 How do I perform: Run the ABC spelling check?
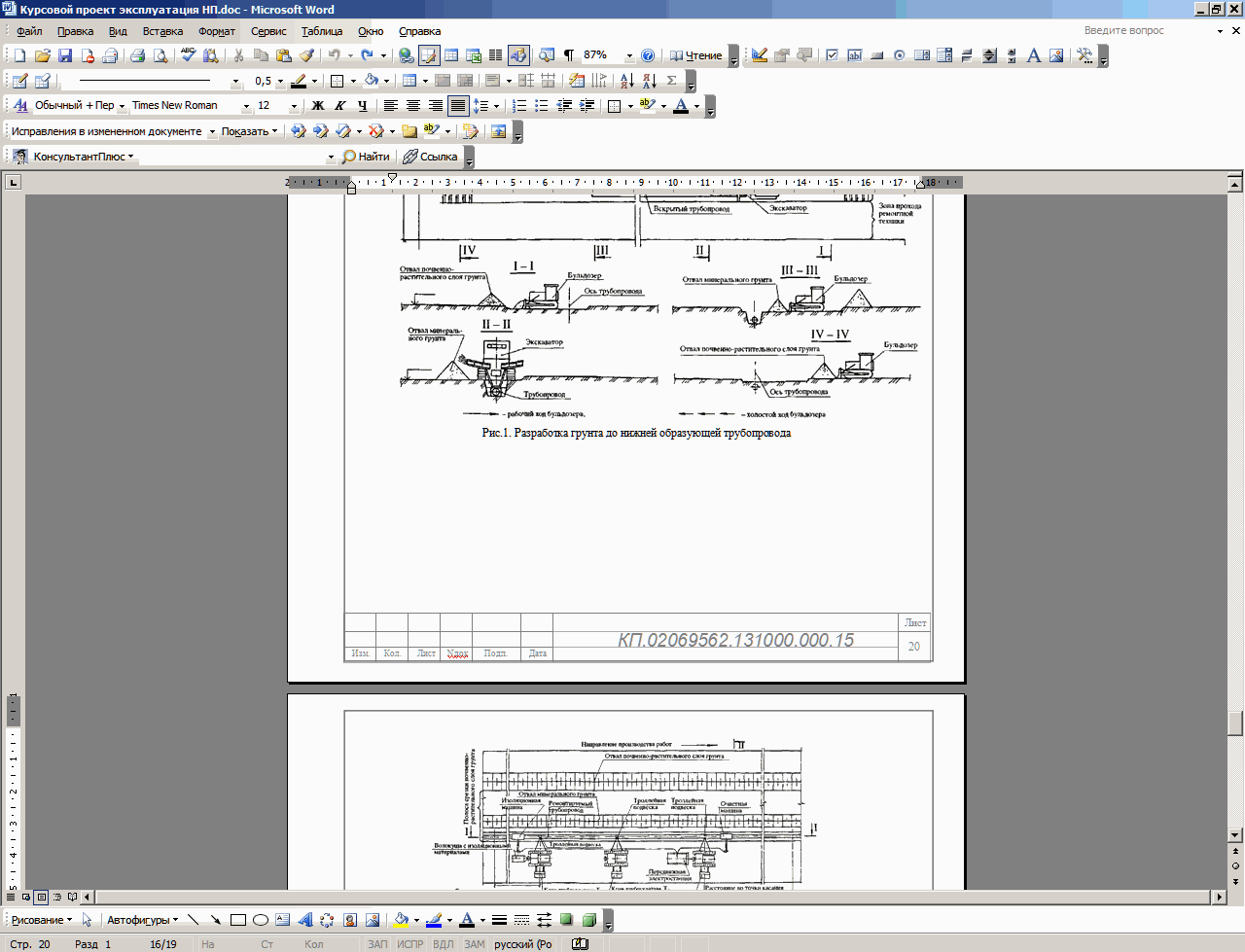click(188, 55)
